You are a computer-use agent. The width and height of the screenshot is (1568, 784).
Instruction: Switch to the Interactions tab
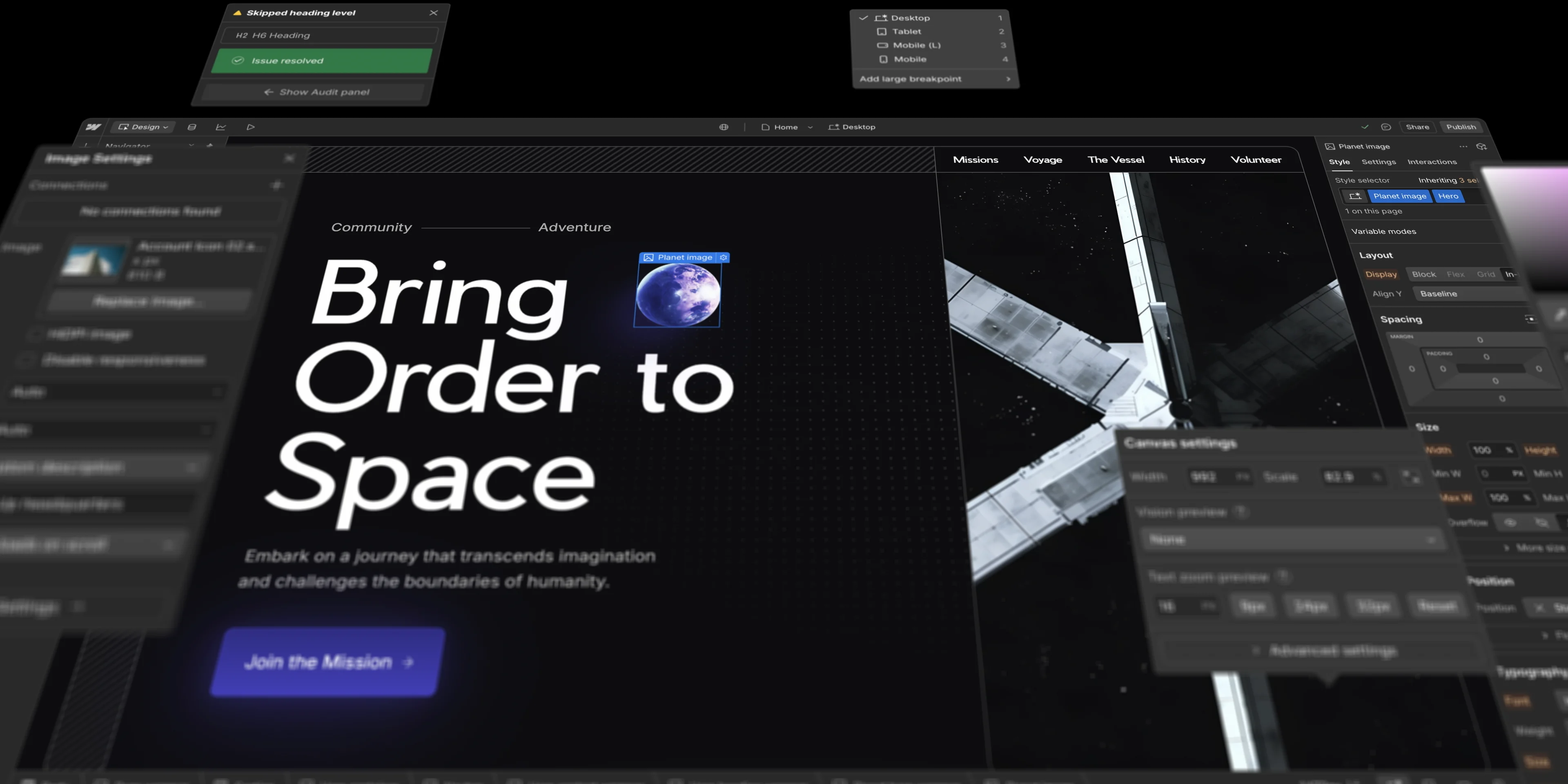1432,162
